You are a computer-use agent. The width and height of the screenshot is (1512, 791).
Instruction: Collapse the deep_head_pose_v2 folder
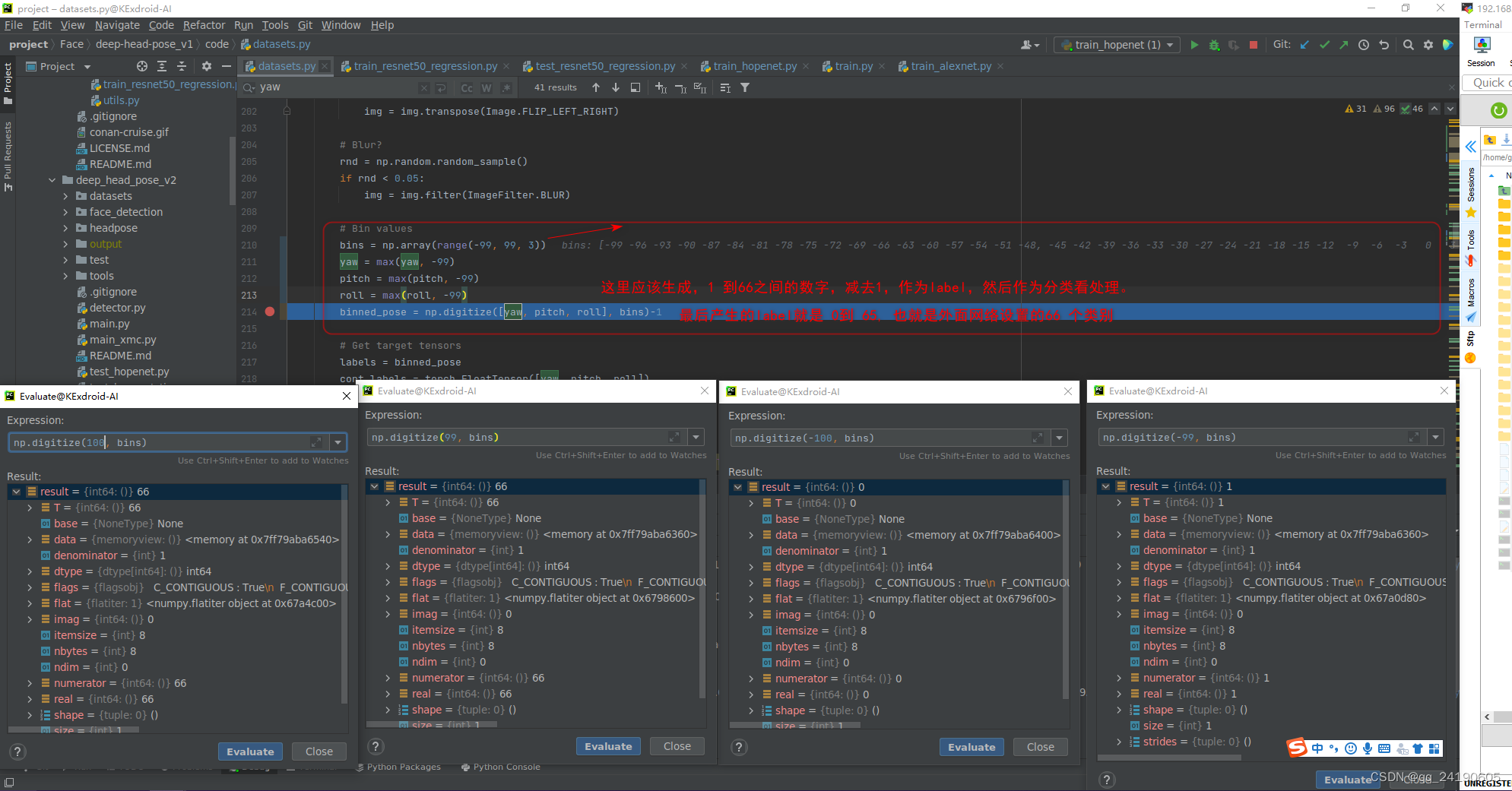tap(51, 179)
